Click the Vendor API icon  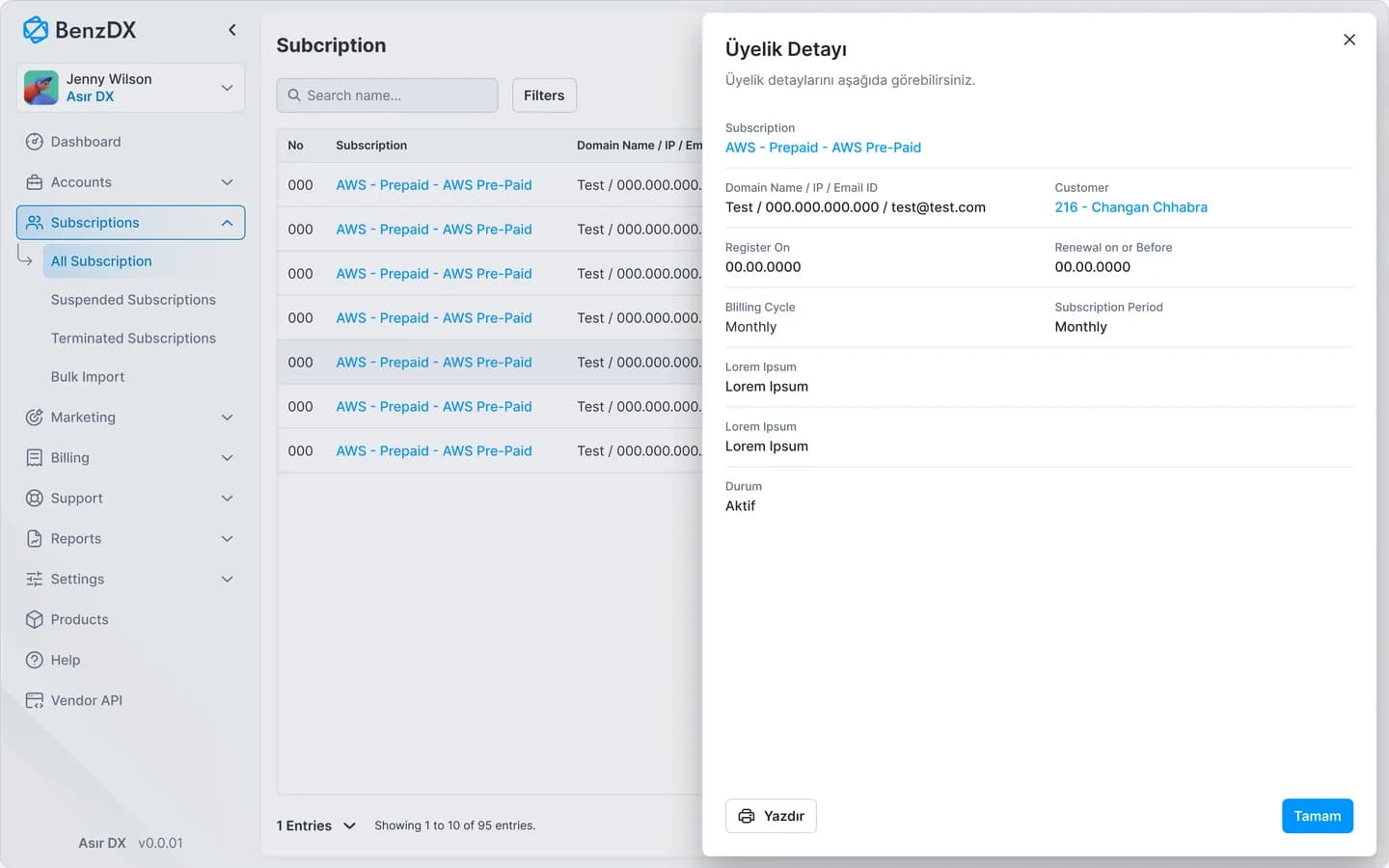tap(35, 701)
